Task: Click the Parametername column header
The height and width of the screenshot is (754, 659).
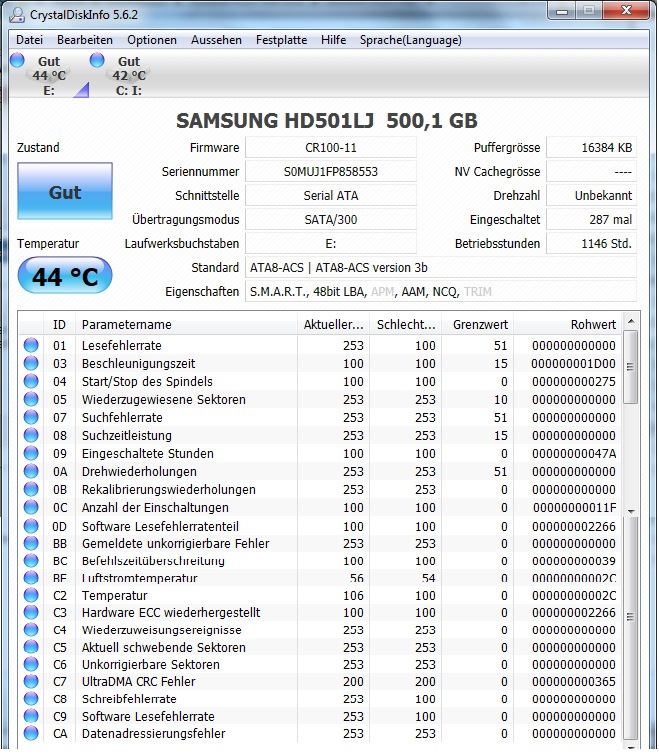Action: pyautogui.click(x=186, y=325)
